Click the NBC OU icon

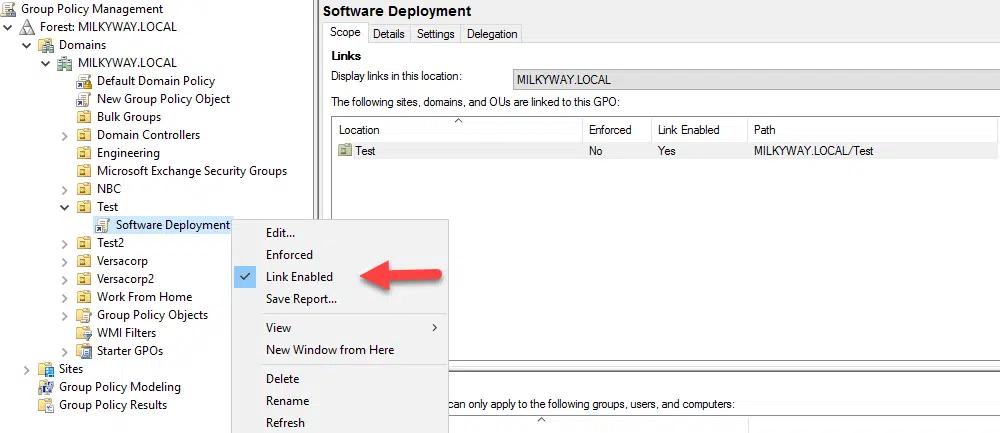coord(84,189)
